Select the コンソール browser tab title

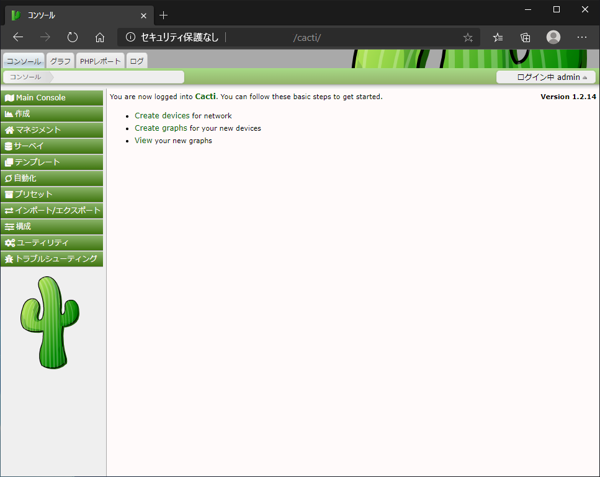(41, 15)
